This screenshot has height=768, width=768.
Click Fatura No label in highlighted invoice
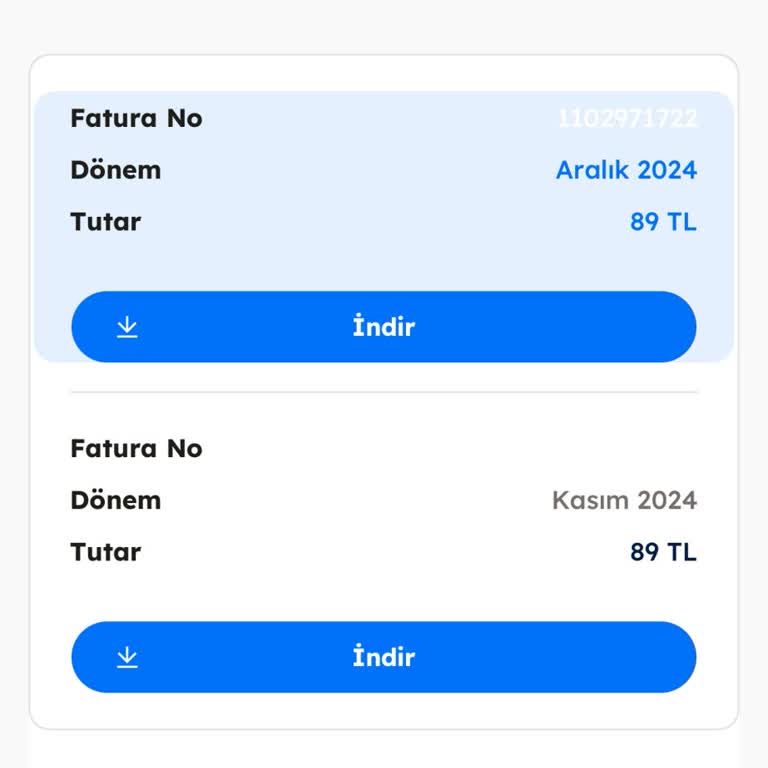click(136, 118)
